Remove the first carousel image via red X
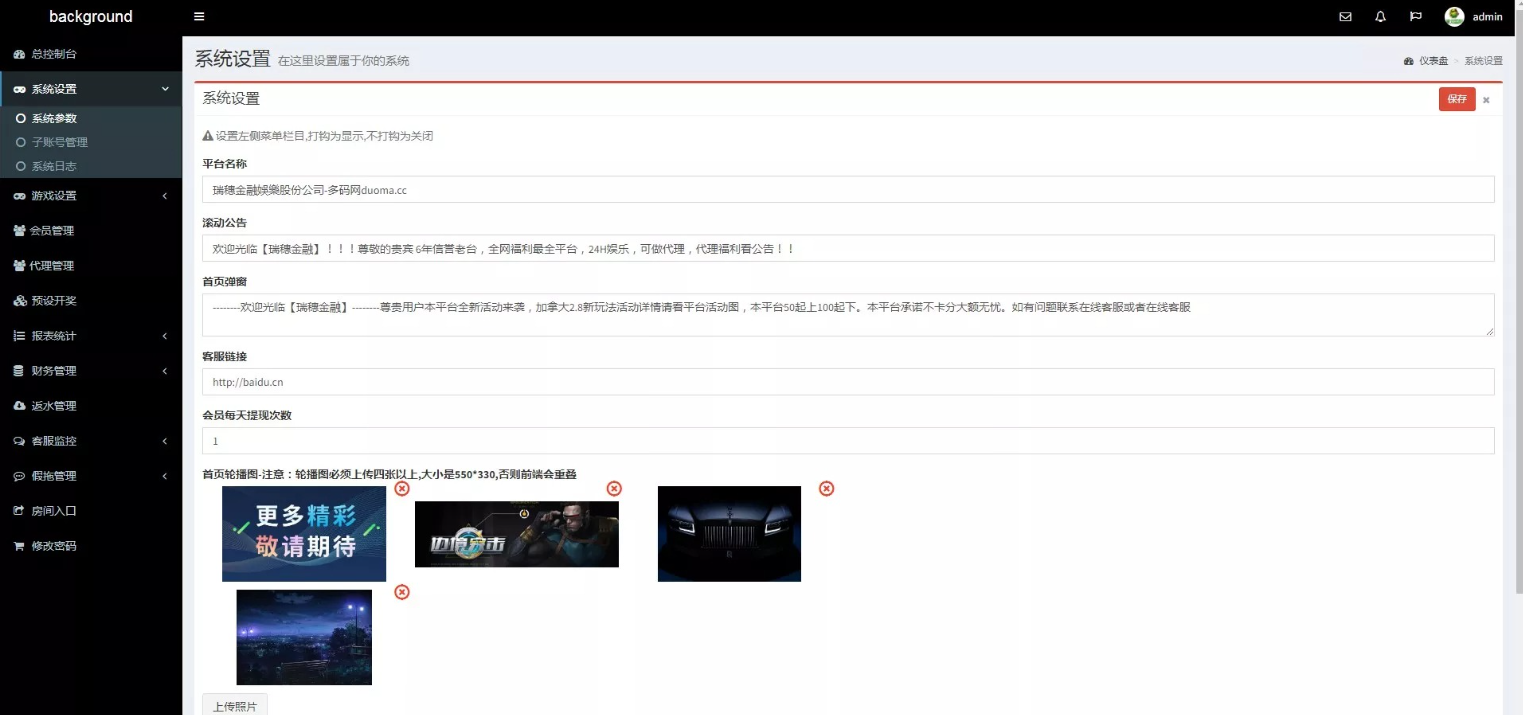 (402, 489)
